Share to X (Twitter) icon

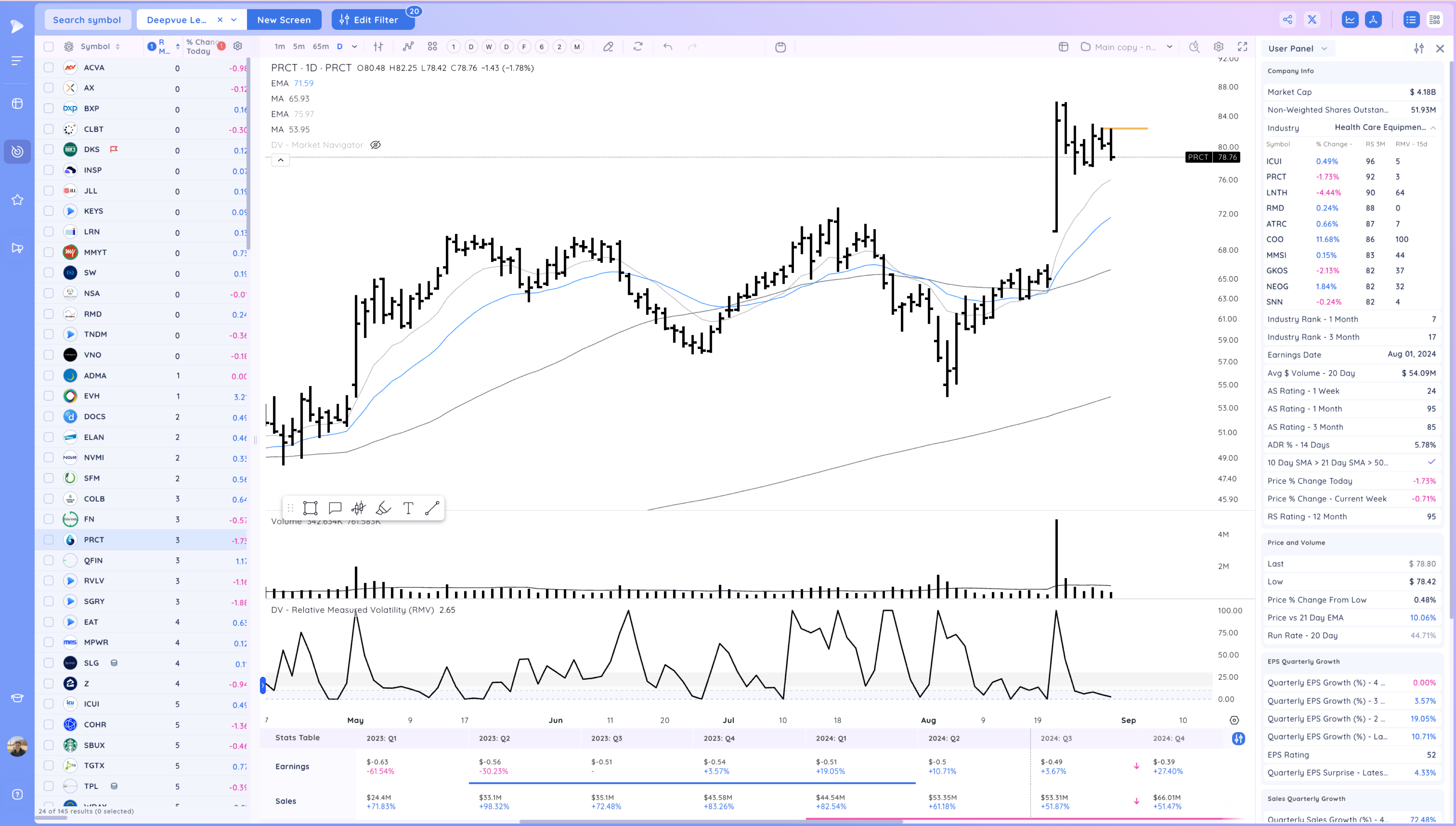coord(1313,19)
